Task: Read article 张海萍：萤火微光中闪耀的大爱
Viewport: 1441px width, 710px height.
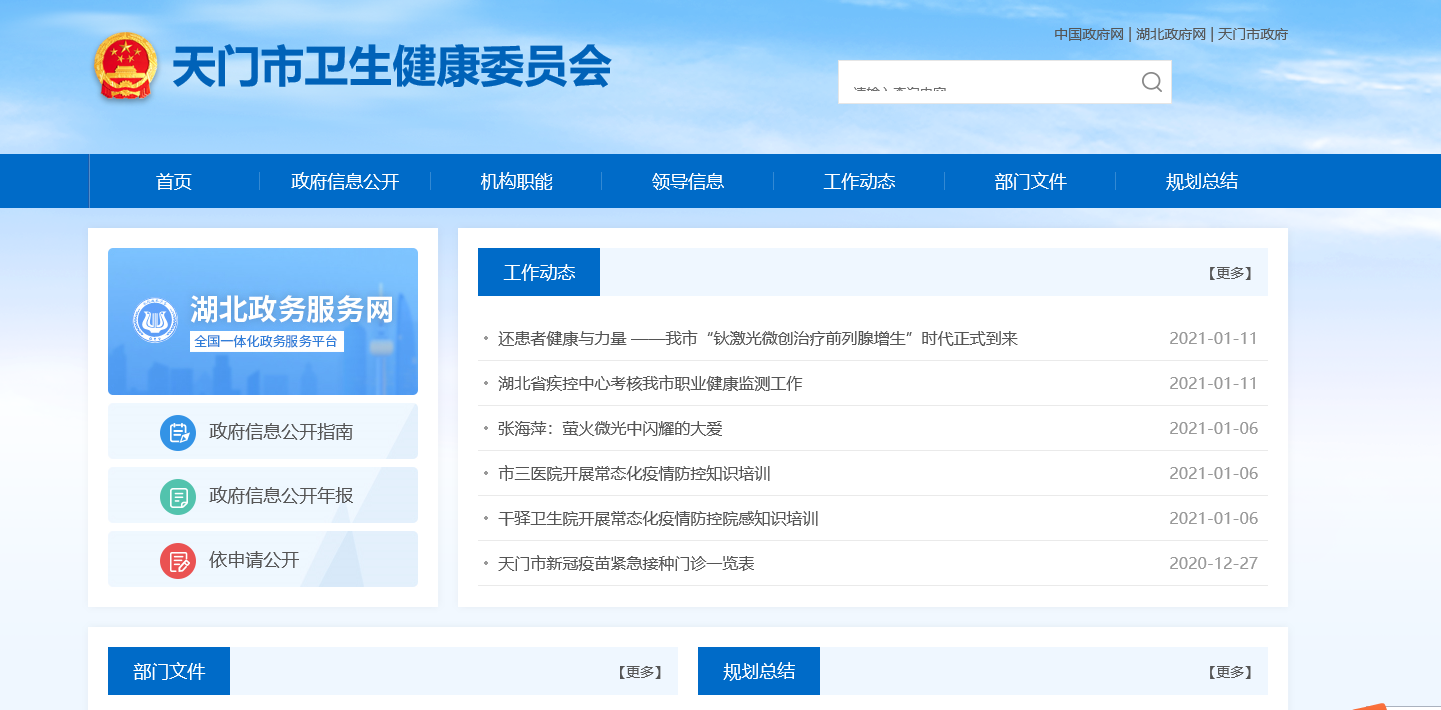Action: coord(610,429)
